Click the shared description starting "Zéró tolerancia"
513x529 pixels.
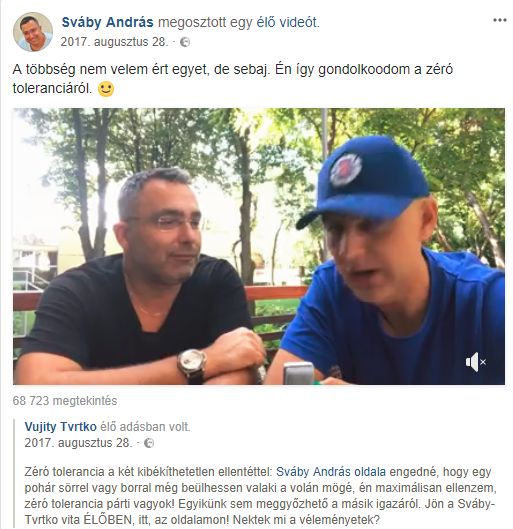tap(260, 495)
